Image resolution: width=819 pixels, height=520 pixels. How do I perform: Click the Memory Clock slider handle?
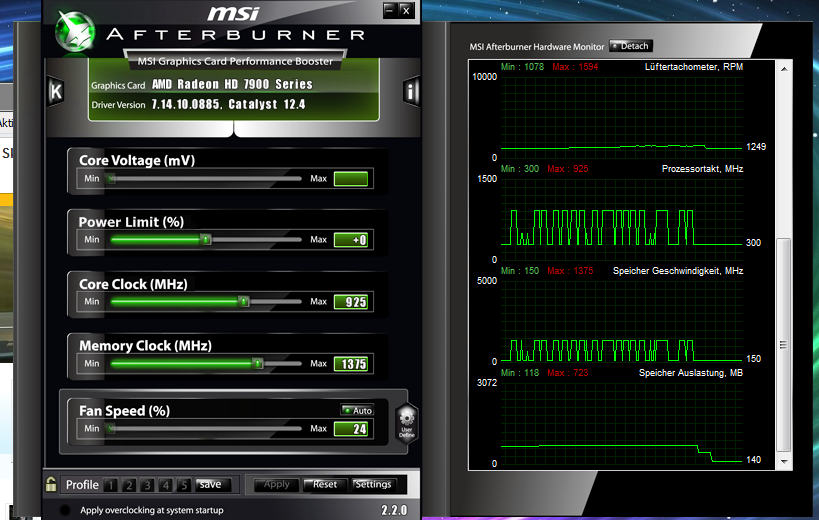[x=258, y=363]
